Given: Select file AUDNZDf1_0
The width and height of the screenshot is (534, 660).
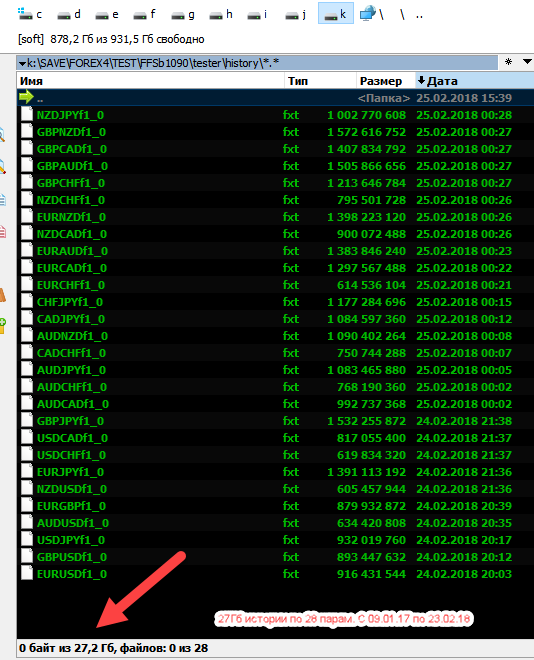Looking at the screenshot, I should (275, 336).
